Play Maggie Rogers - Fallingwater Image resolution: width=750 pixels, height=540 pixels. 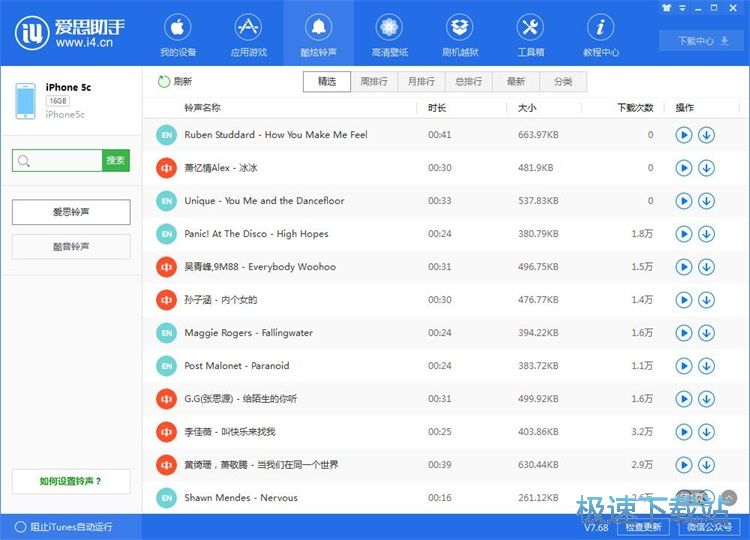[x=684, y=333]
